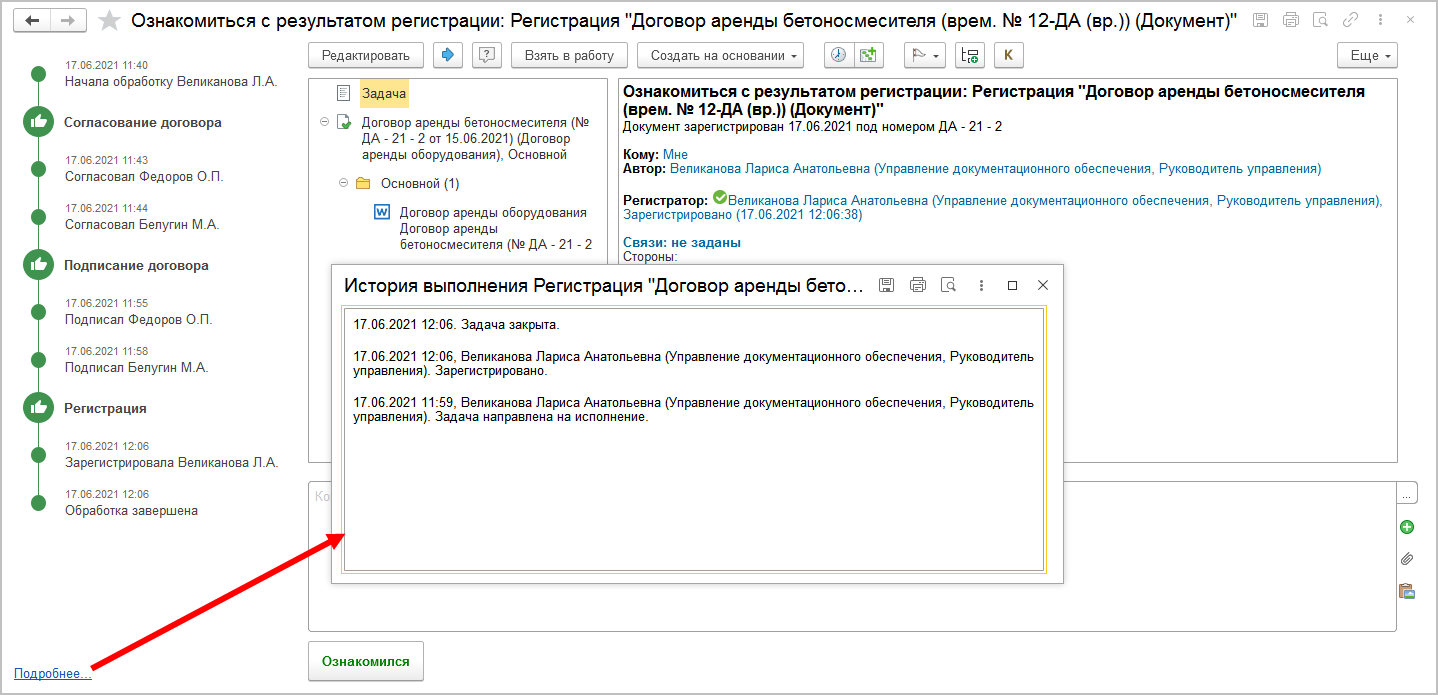This screenshot has height=695, width=1438.
Task: Open the Создать на основании dropdown
Action: point(720,55)
